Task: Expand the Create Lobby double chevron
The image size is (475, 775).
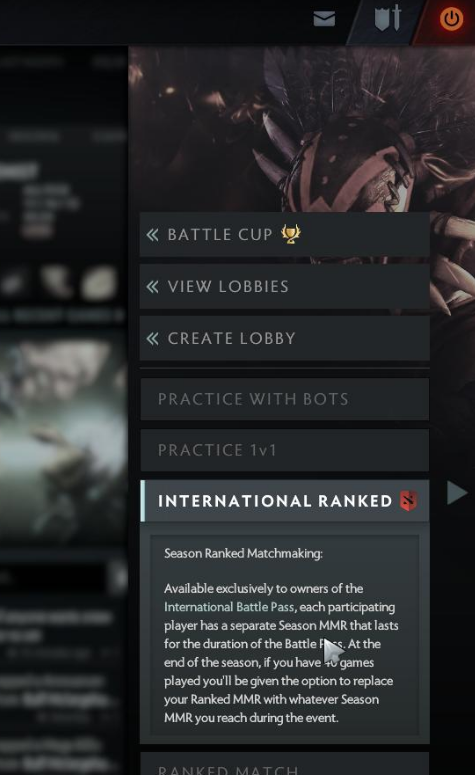Action: point(153,338)
